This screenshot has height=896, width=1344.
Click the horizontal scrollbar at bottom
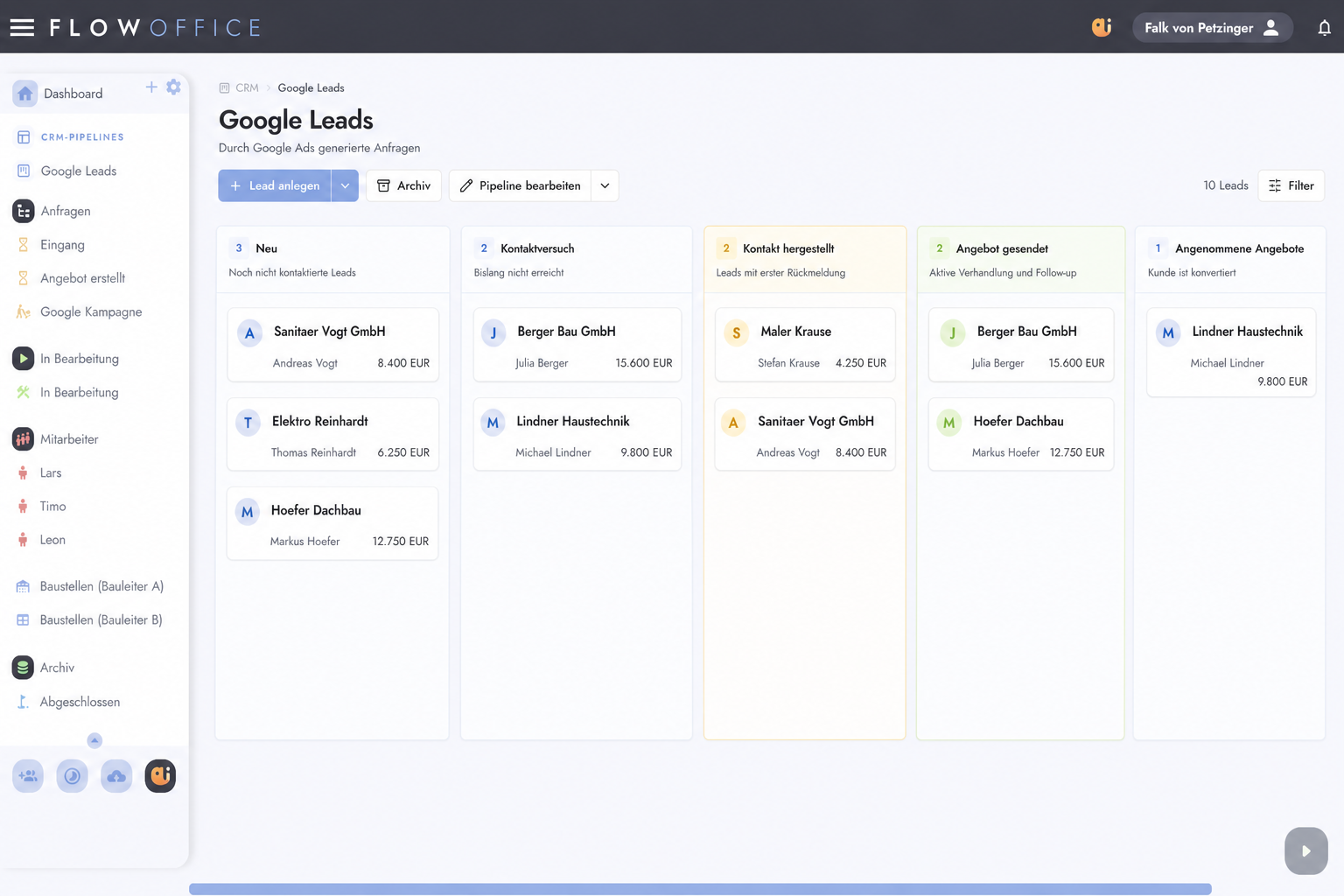click(x=700, y=889)
